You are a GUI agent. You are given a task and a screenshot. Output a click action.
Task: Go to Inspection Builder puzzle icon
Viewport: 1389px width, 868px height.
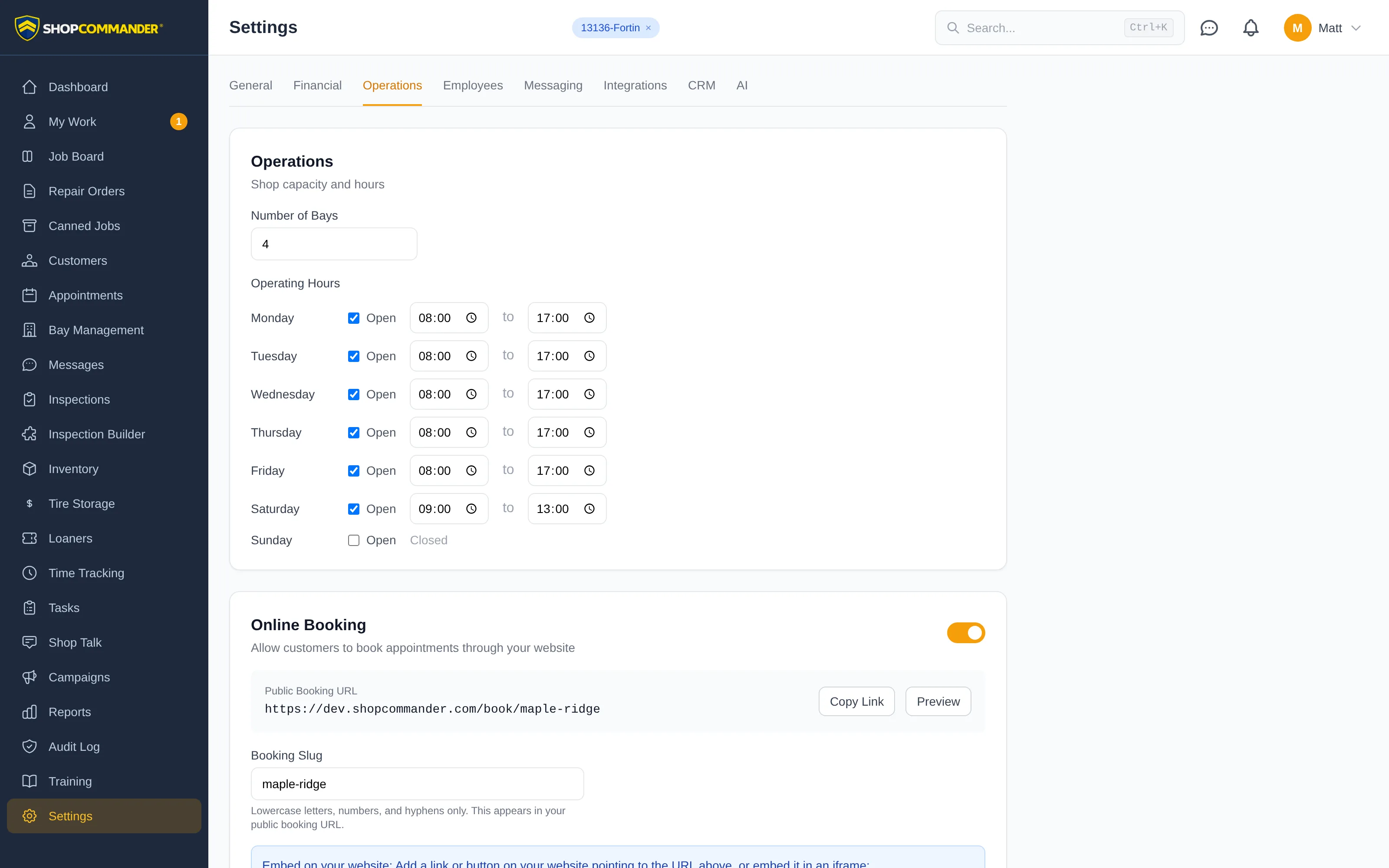point(29,434)
